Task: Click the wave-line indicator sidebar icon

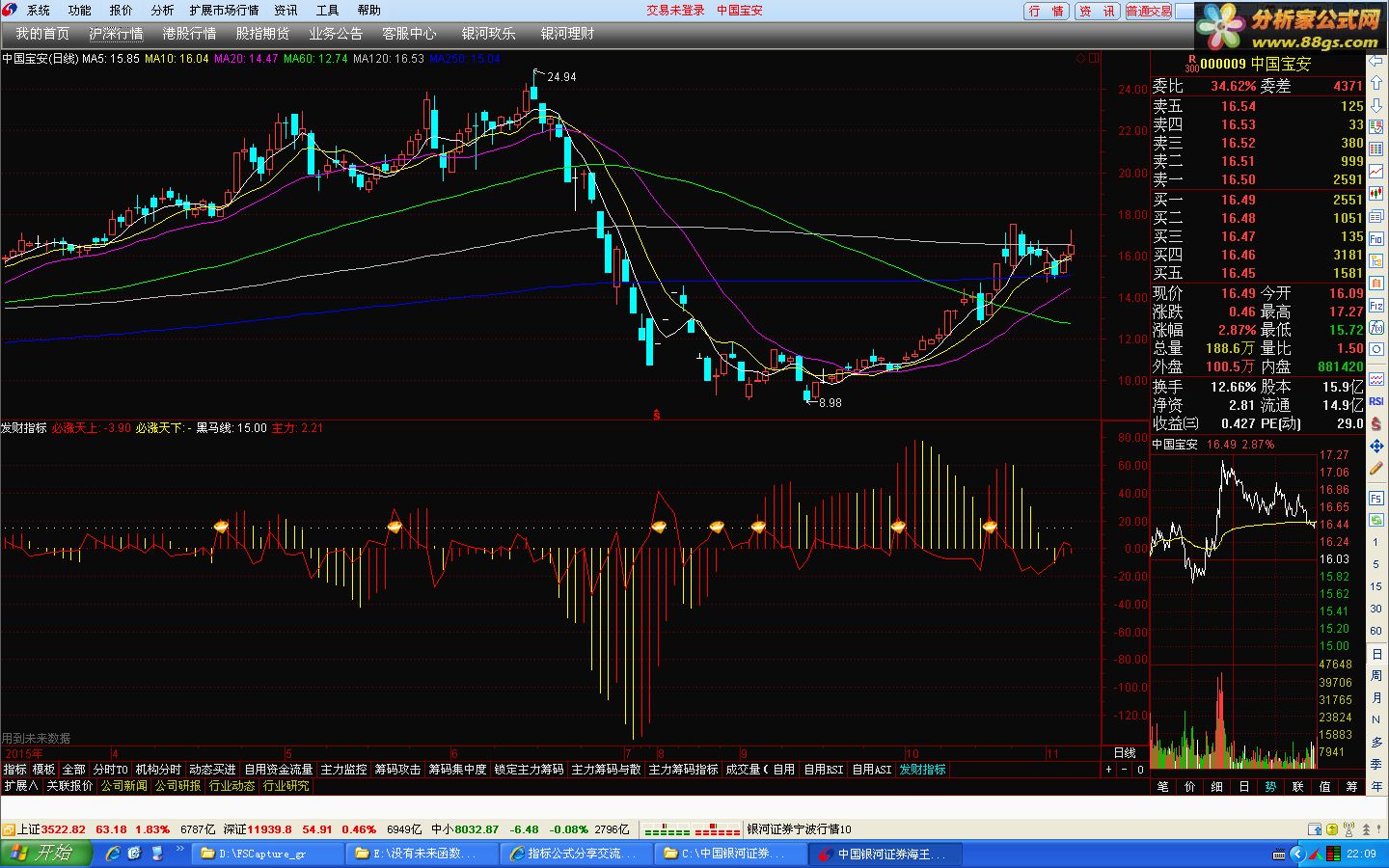Action: (x=1376, y=379)
